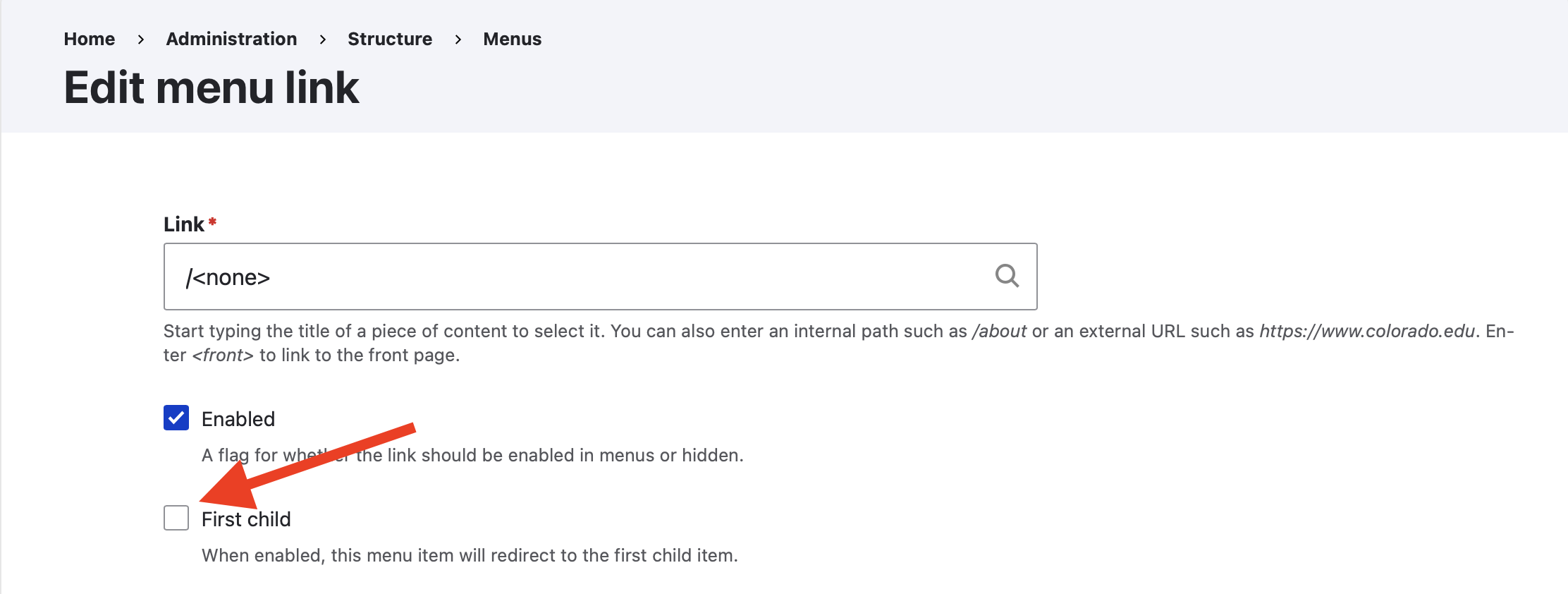The height and width of the screenshot is (594, 1568).
Task: Navigate to the Structure breadcrumb
Action: pyautogui.click(x=390, y=39)
